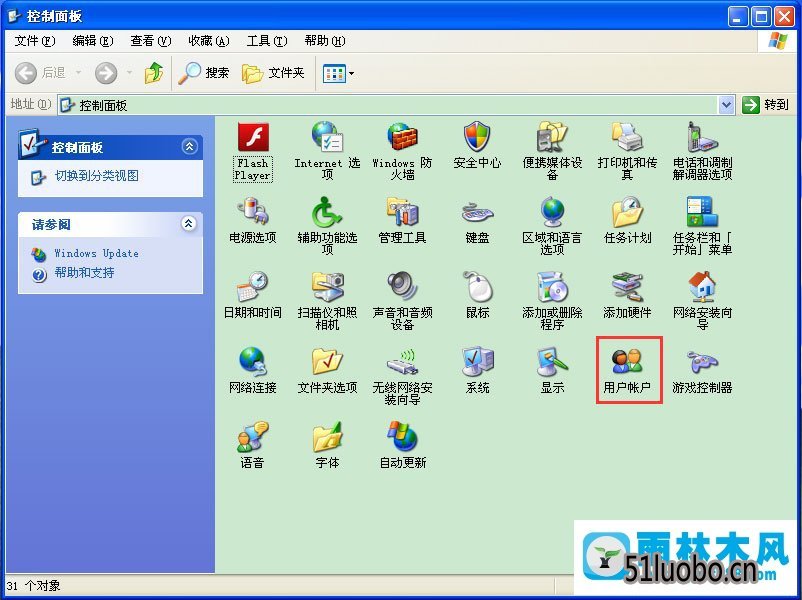Open the Flash Player control panel item
This screenshot has height=600, width=802.
(253, 151)
